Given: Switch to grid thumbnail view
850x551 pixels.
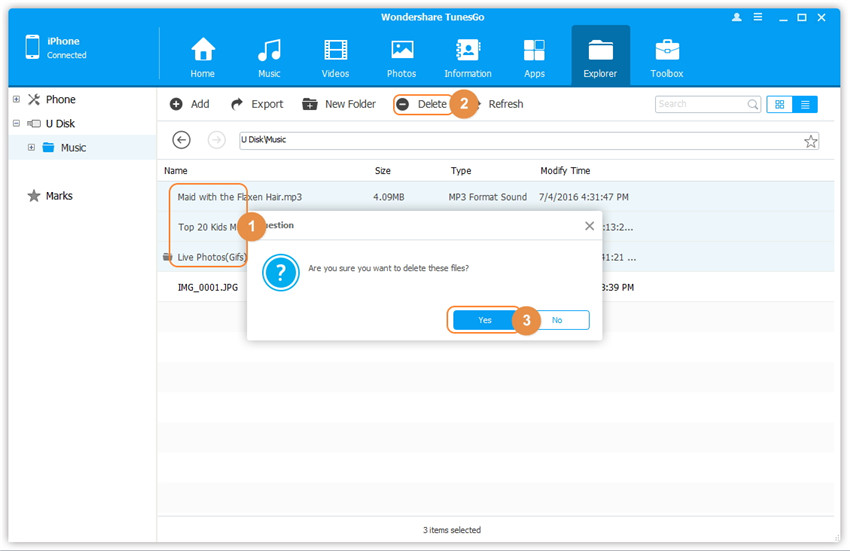Looking at the screenshot, I should 779,104.
